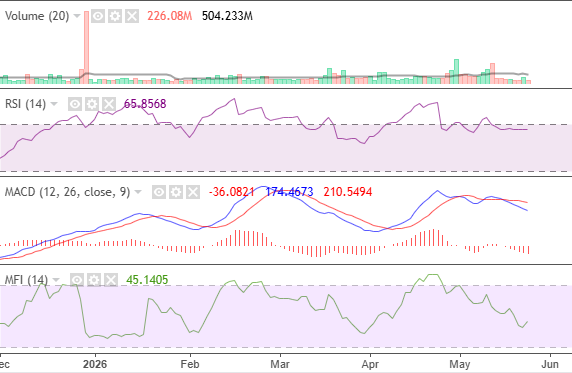The width and height of the screenshot is (572, 373).
Task: Toggle RSI visibility eye icon
Action: click(75, 104)
